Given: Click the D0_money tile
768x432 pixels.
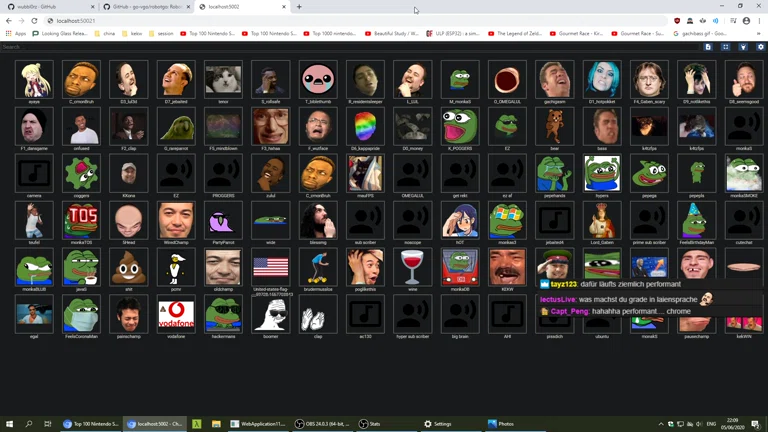Looking at the screenshot, I should click(412, 126).
